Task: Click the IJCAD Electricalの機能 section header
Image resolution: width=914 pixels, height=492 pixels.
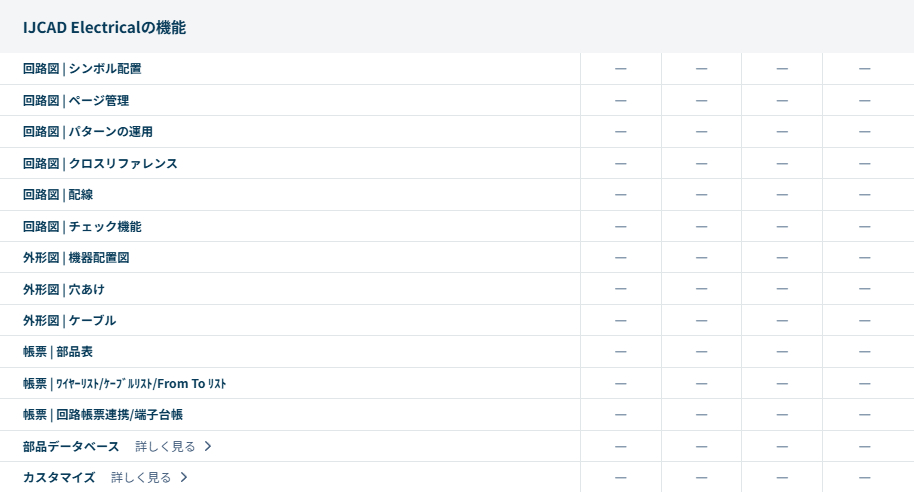Action: point(104,27)
